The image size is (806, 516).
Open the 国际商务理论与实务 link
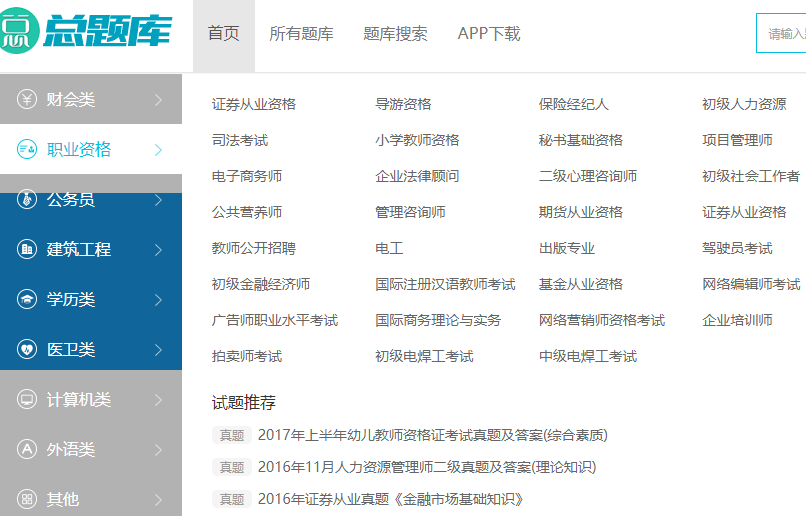tap(438, 320)
